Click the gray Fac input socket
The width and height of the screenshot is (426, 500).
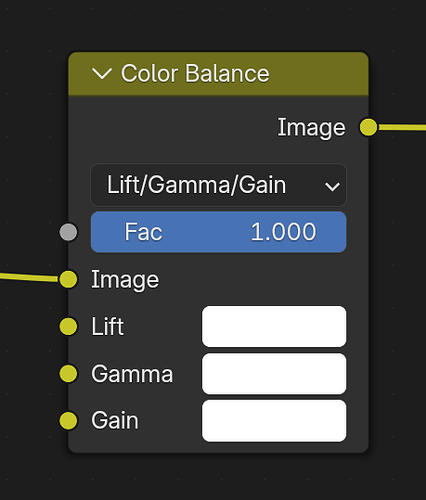[68, 232]
